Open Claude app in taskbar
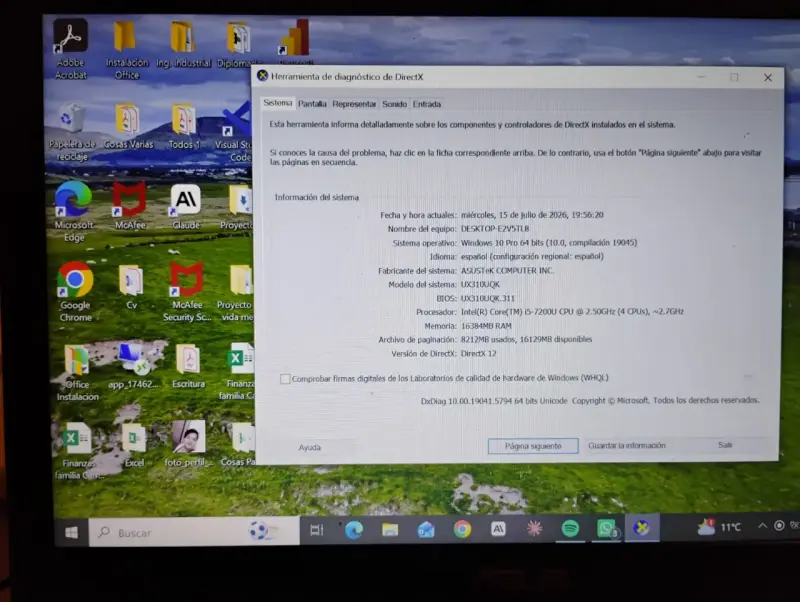 coord(498,529)
